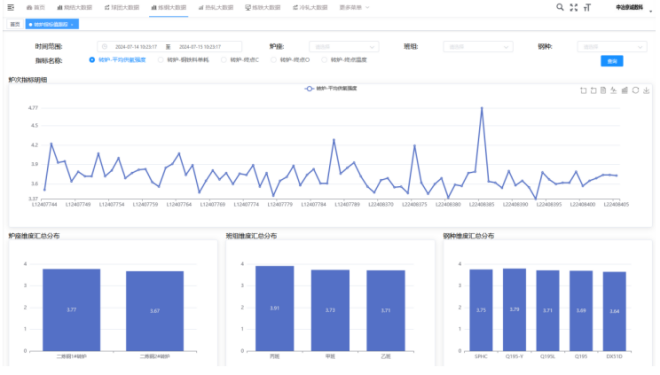Open the font size icon
This screenshot has width=660, height=375.
(587, 7)
